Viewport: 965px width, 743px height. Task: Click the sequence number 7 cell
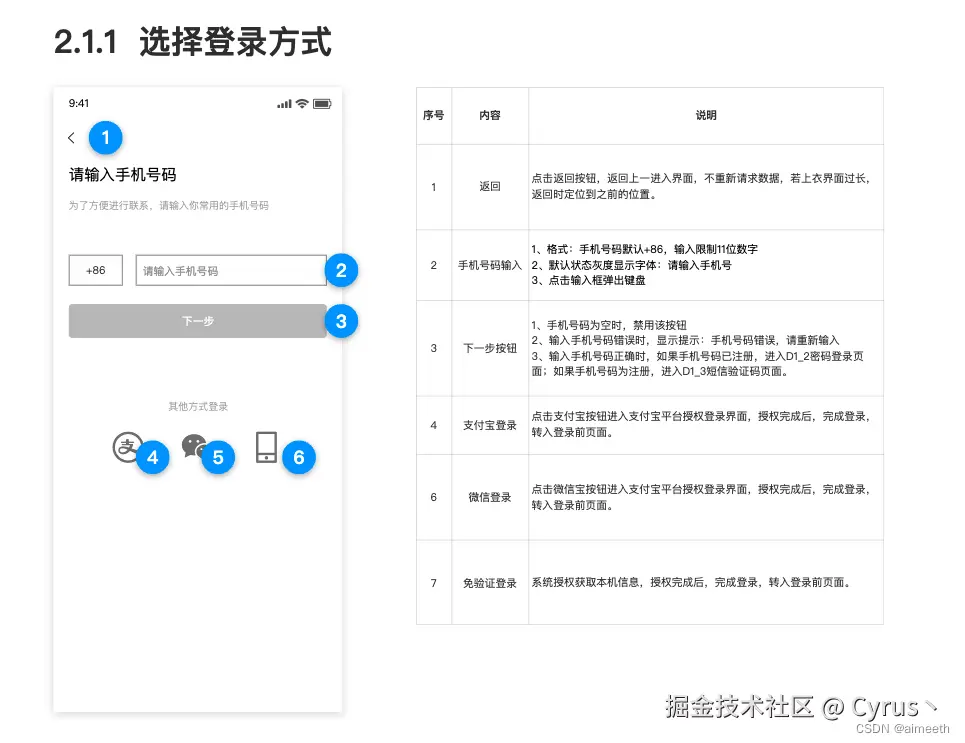click(x=434, y=583)
